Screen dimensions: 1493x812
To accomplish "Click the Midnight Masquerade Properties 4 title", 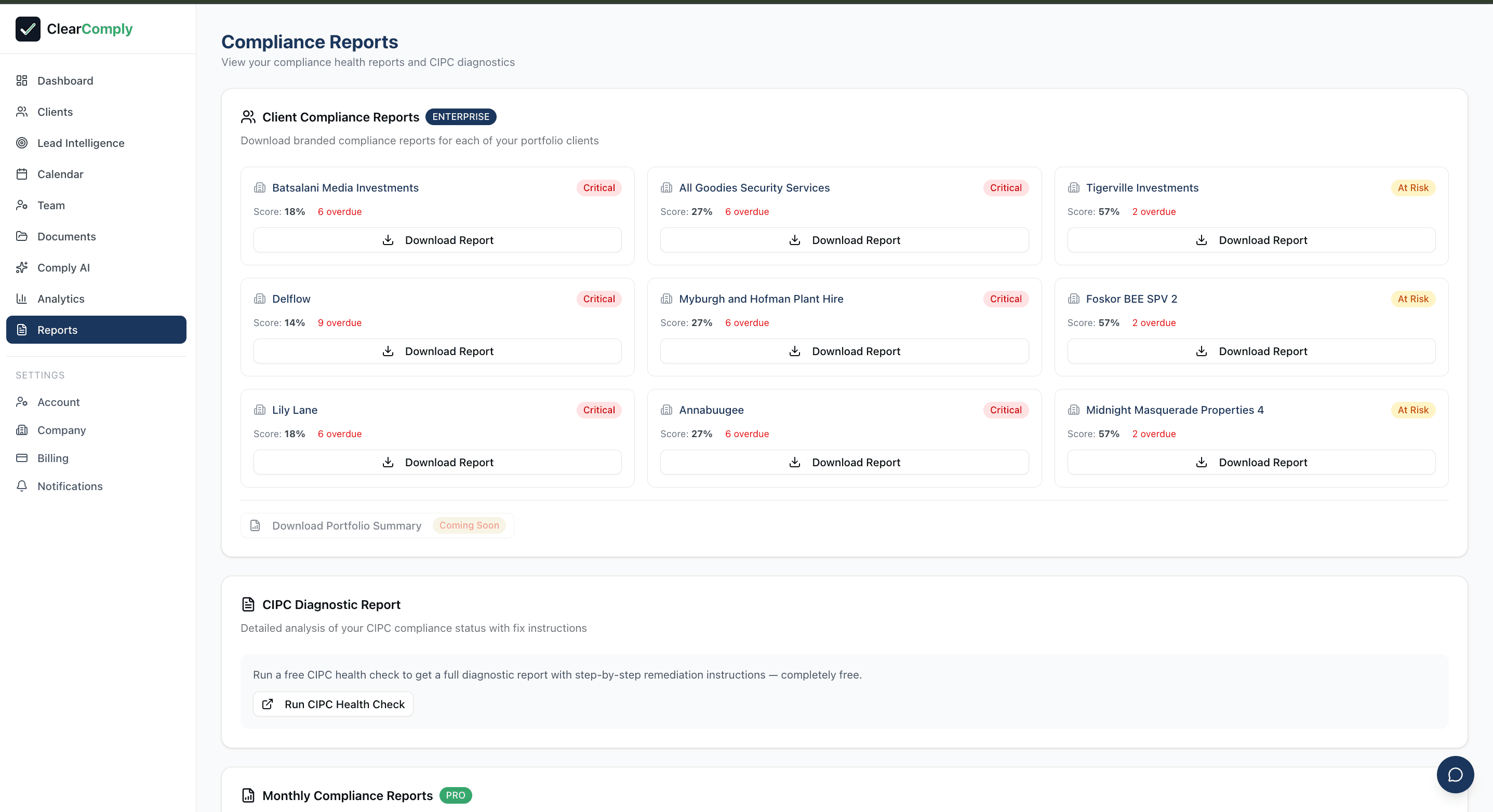I will (1175, 410).
